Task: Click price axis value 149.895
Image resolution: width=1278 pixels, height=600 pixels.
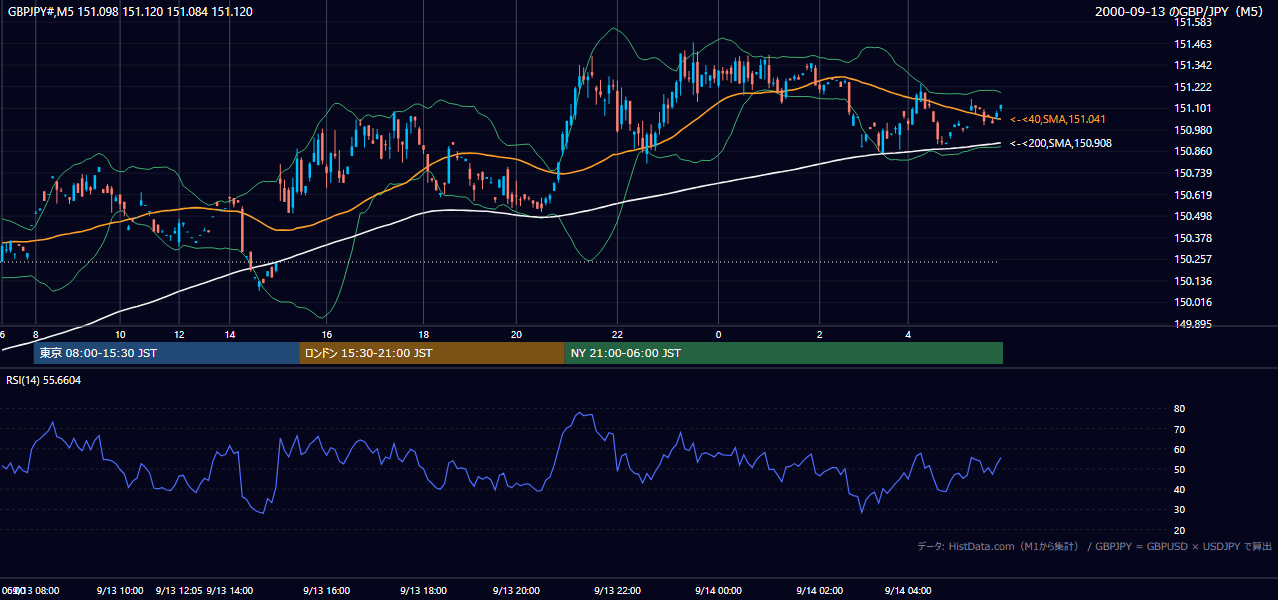Action: click(1192, 324)
